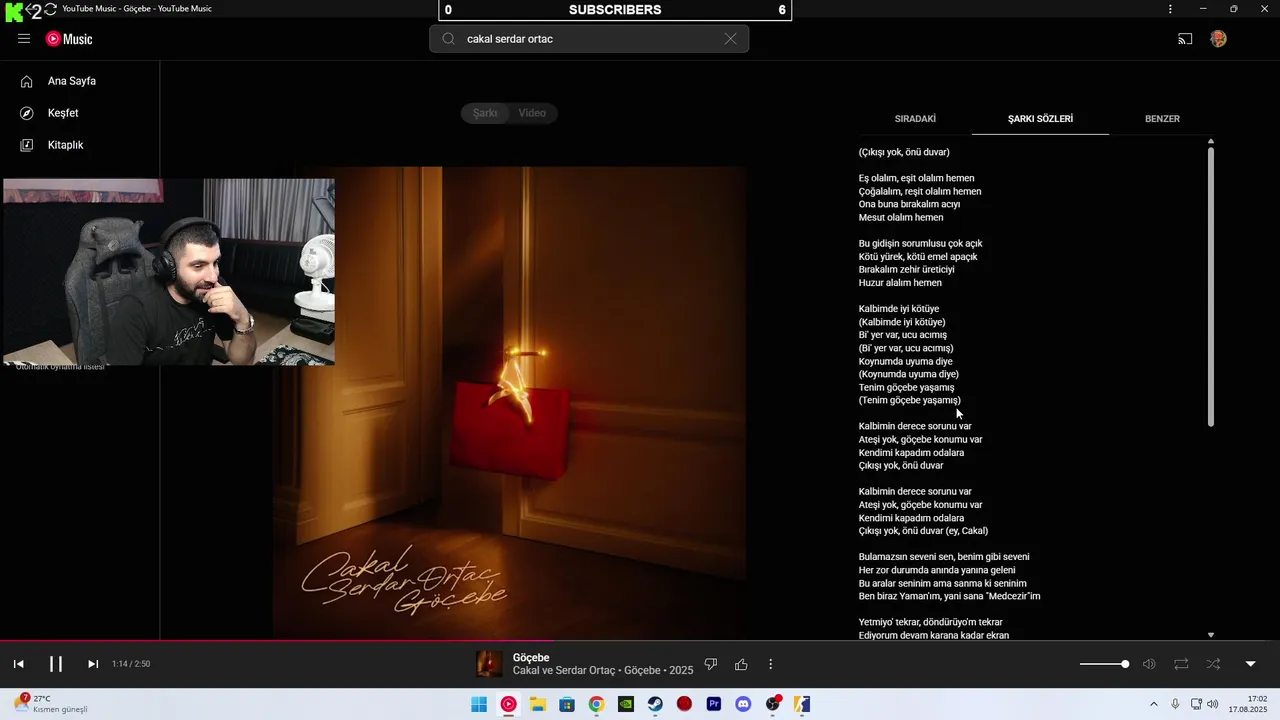
Task: Open the BENZER tab
Action: tap(1162, 119)
